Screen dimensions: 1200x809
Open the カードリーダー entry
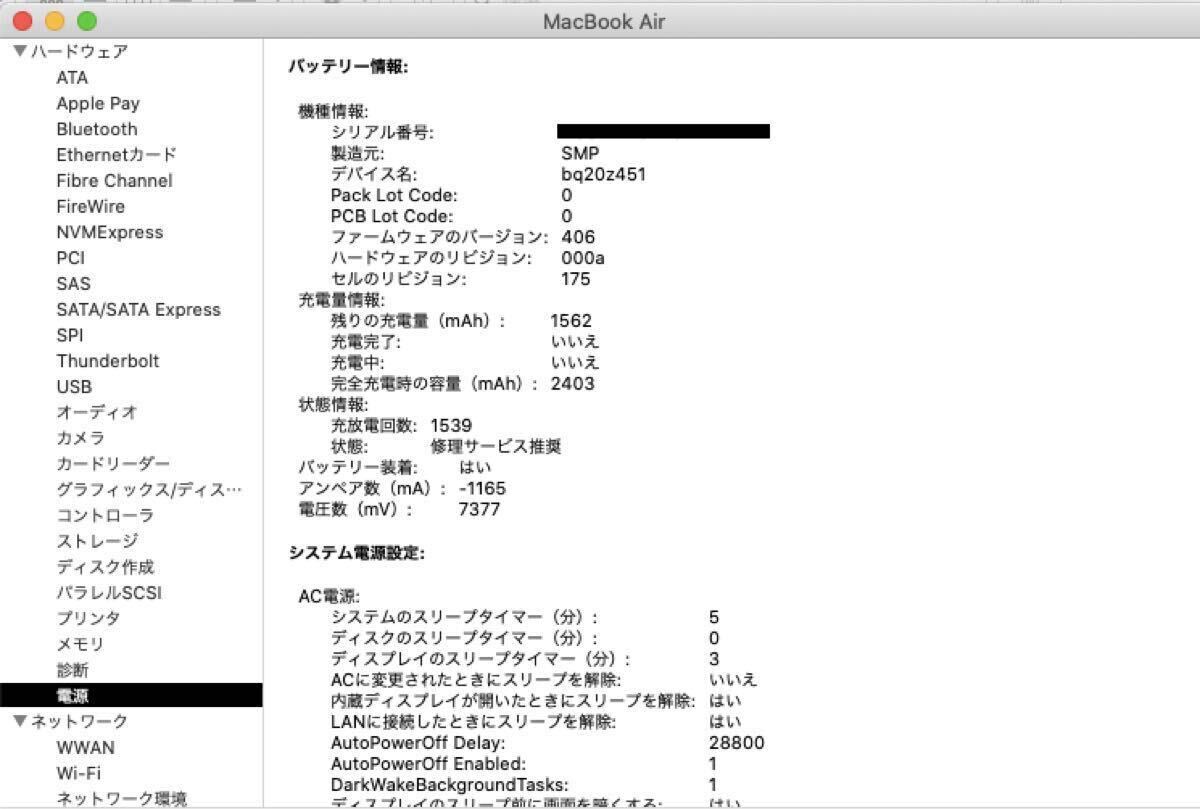[x=113, y=464]
